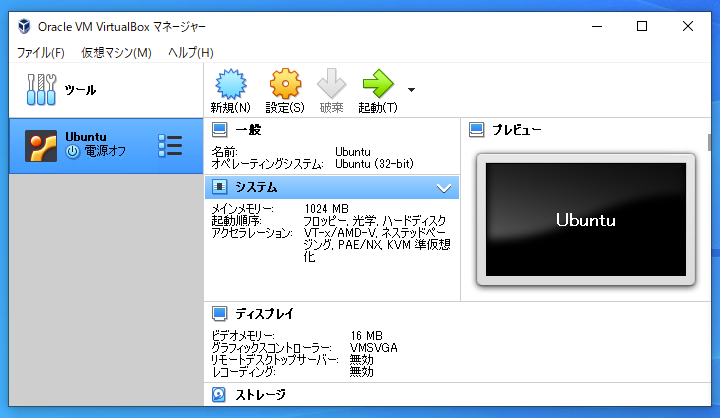Image resolution: width=720 pixels, height=418 pixels.
Task: Click the 電源オフ status text
Action: pyautogui.click(x=105, y=151)
